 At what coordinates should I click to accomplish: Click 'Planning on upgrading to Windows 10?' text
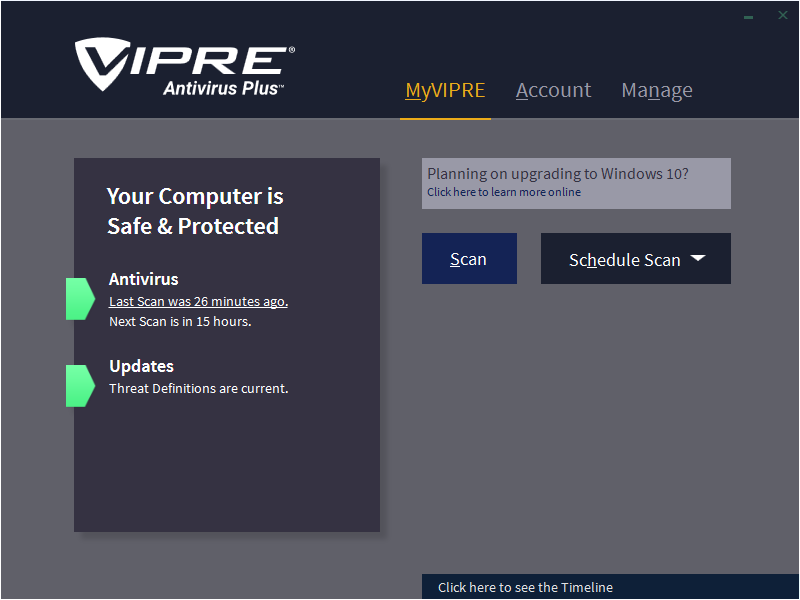pos(558,174)
